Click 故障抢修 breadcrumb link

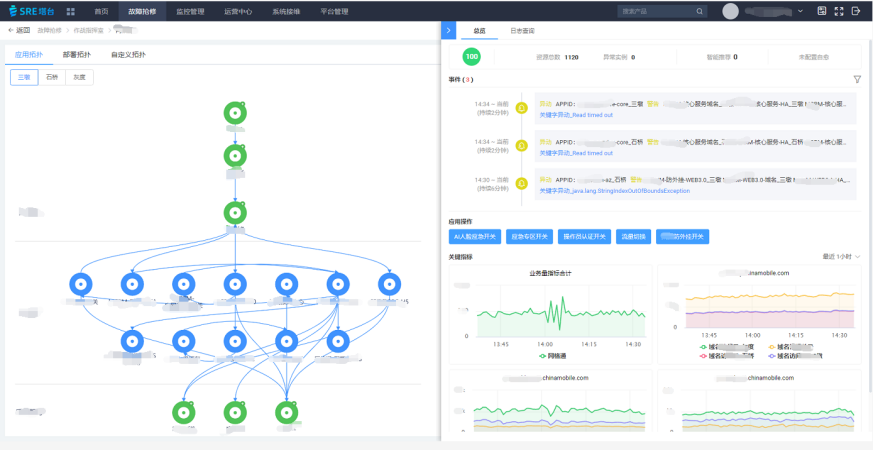50,30
